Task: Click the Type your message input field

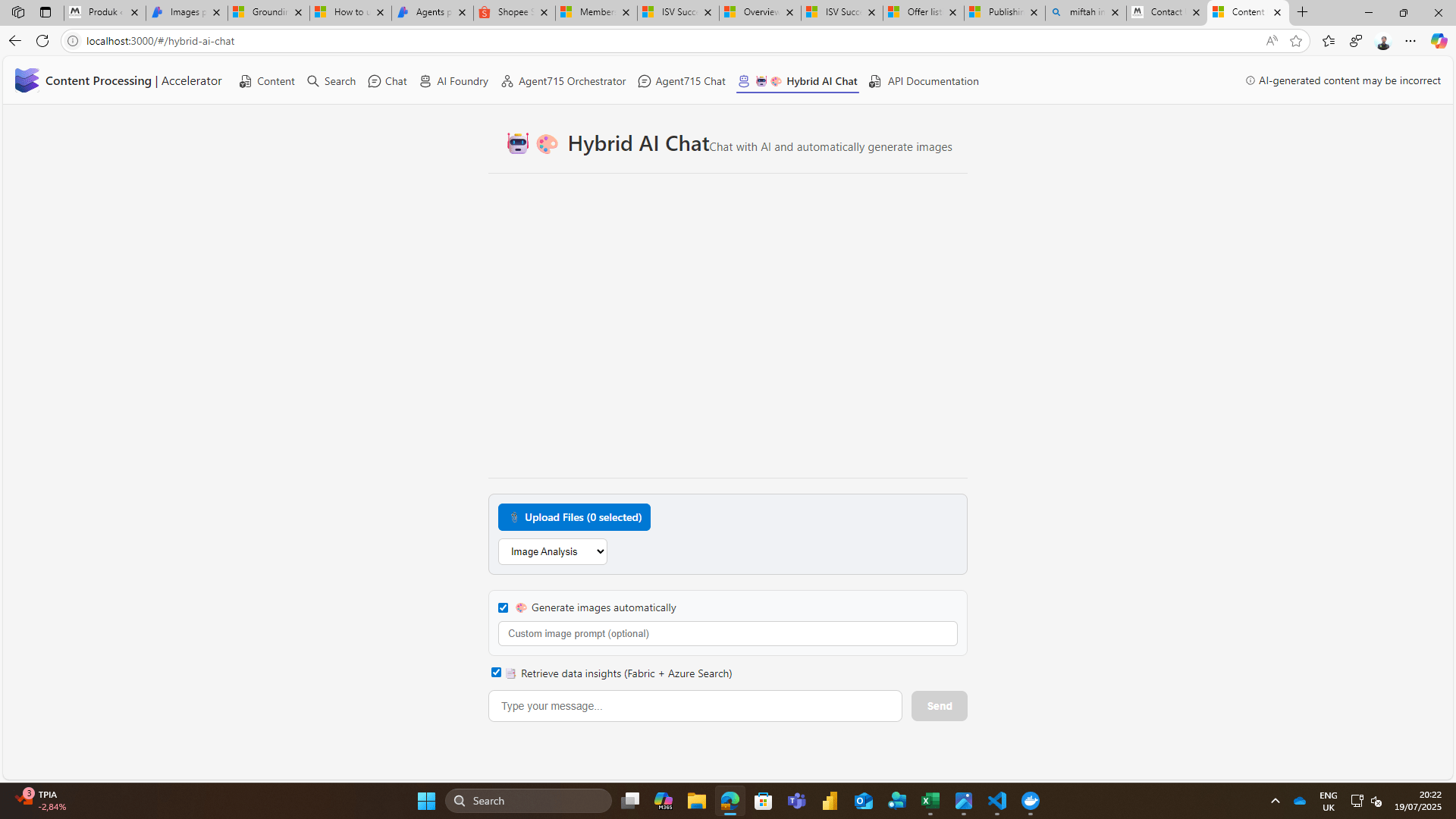Action: (x=695, y=705)
